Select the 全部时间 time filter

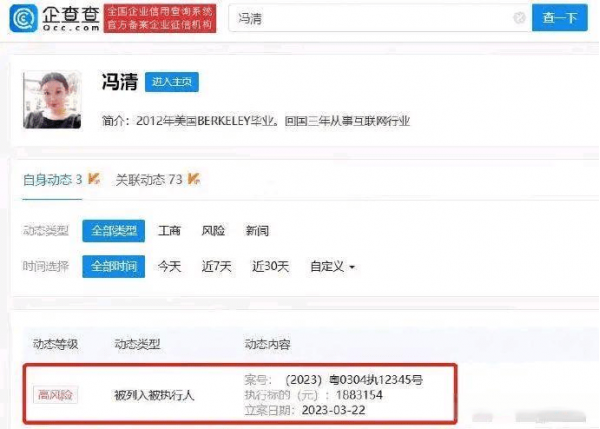tap(114, 266)
